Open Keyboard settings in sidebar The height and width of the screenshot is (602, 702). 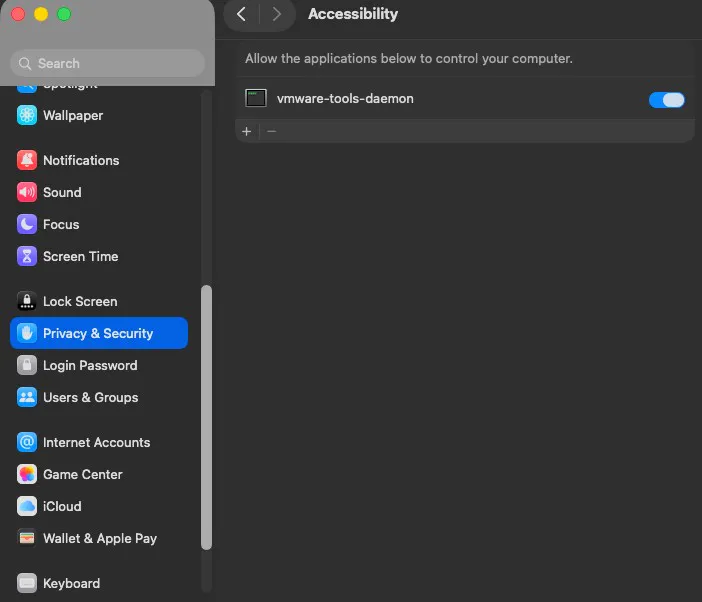tap(71, 583)
